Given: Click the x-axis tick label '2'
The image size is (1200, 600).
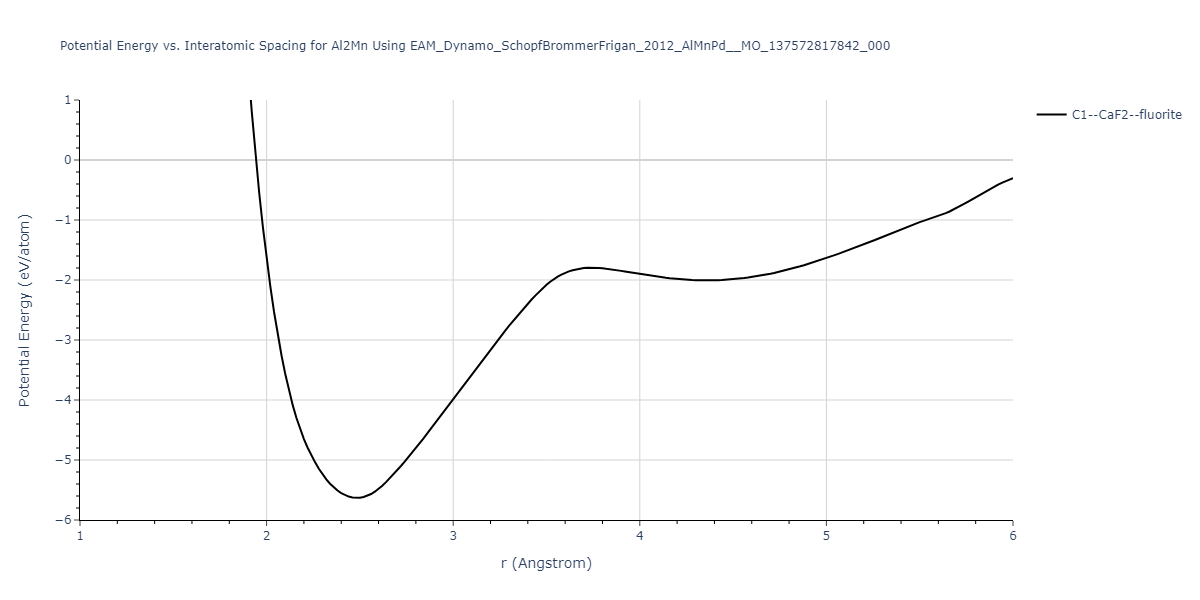Looking at the screenshot, I should [267, 536].
